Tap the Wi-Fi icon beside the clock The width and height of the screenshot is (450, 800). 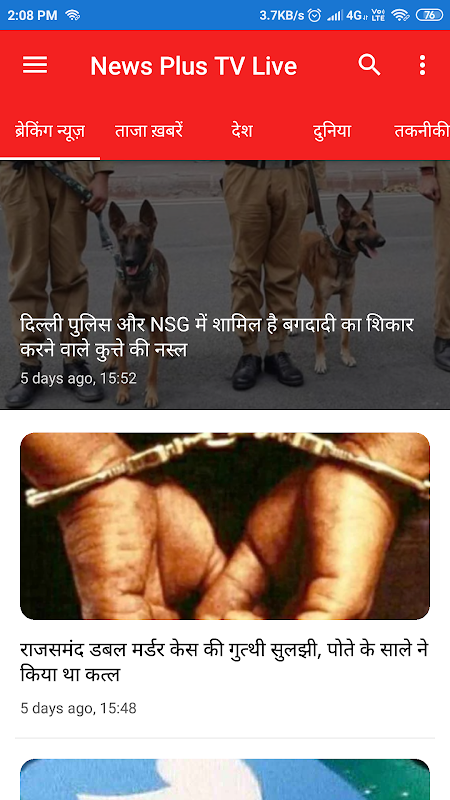pyautogui.click(x=72, y=15)
